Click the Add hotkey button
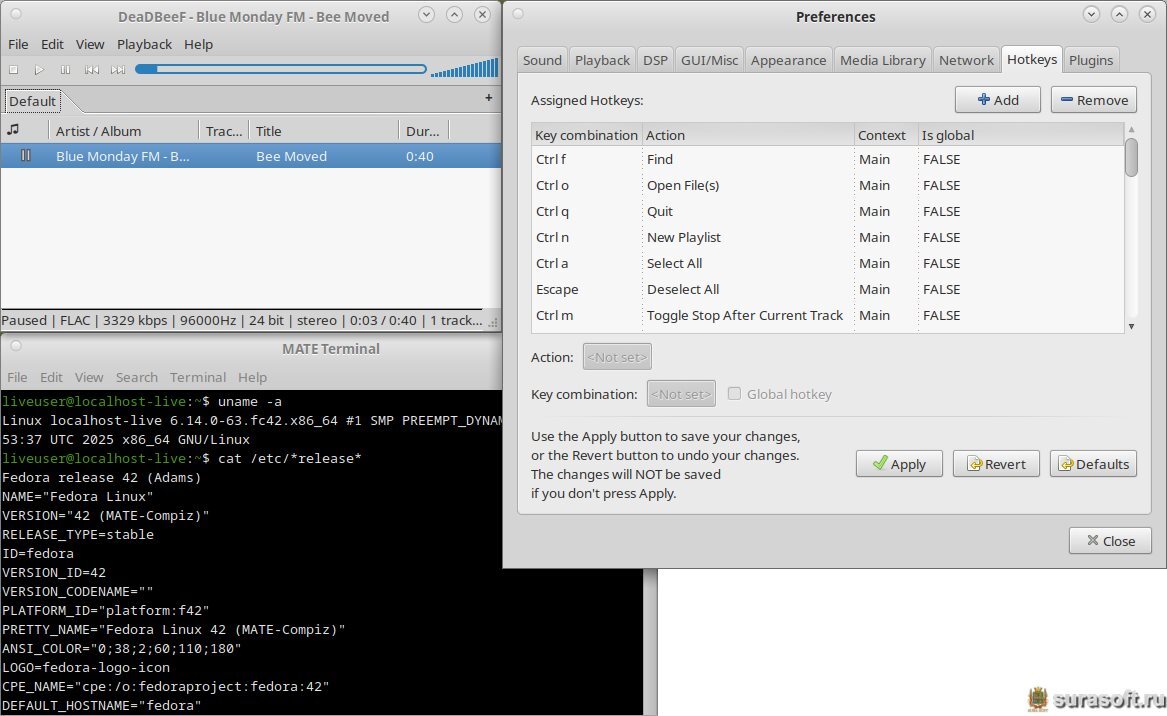This screenshot has width=1167, height=716. [997, 100]
